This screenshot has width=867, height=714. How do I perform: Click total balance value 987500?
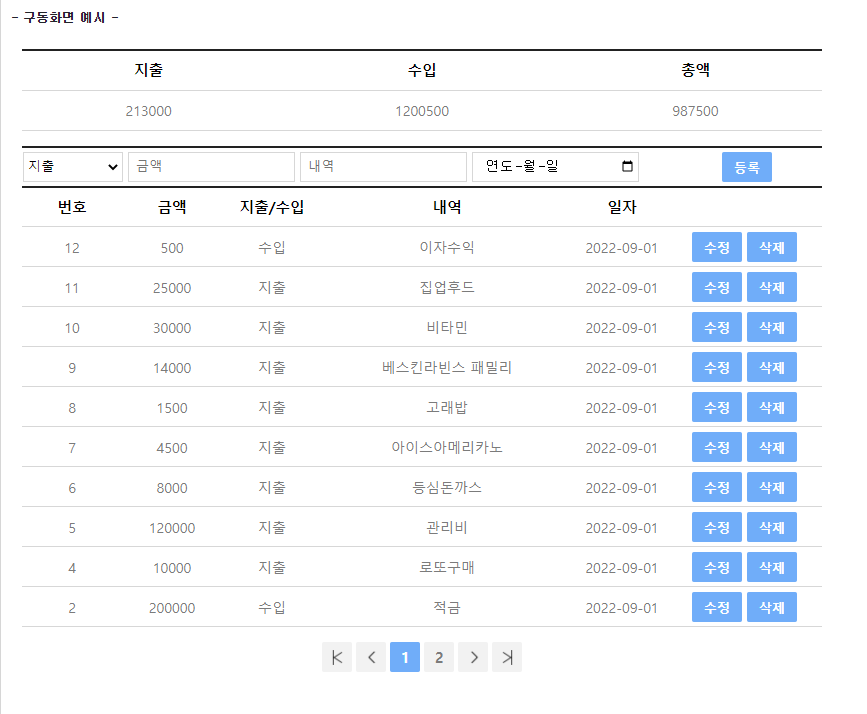(x=695, y=111)
